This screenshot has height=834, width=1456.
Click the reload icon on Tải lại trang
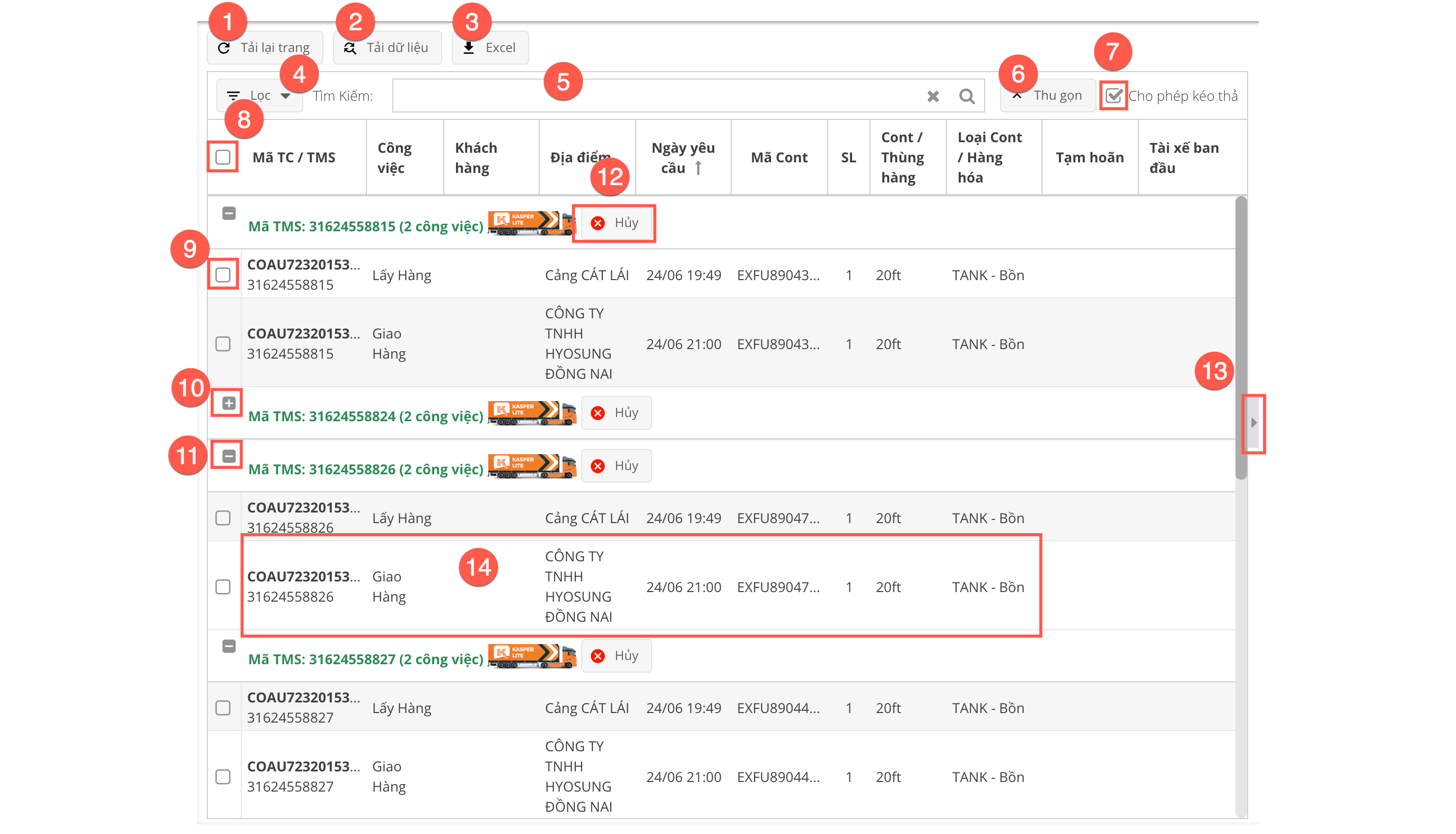pyautogui.click(x=224, y=48)
